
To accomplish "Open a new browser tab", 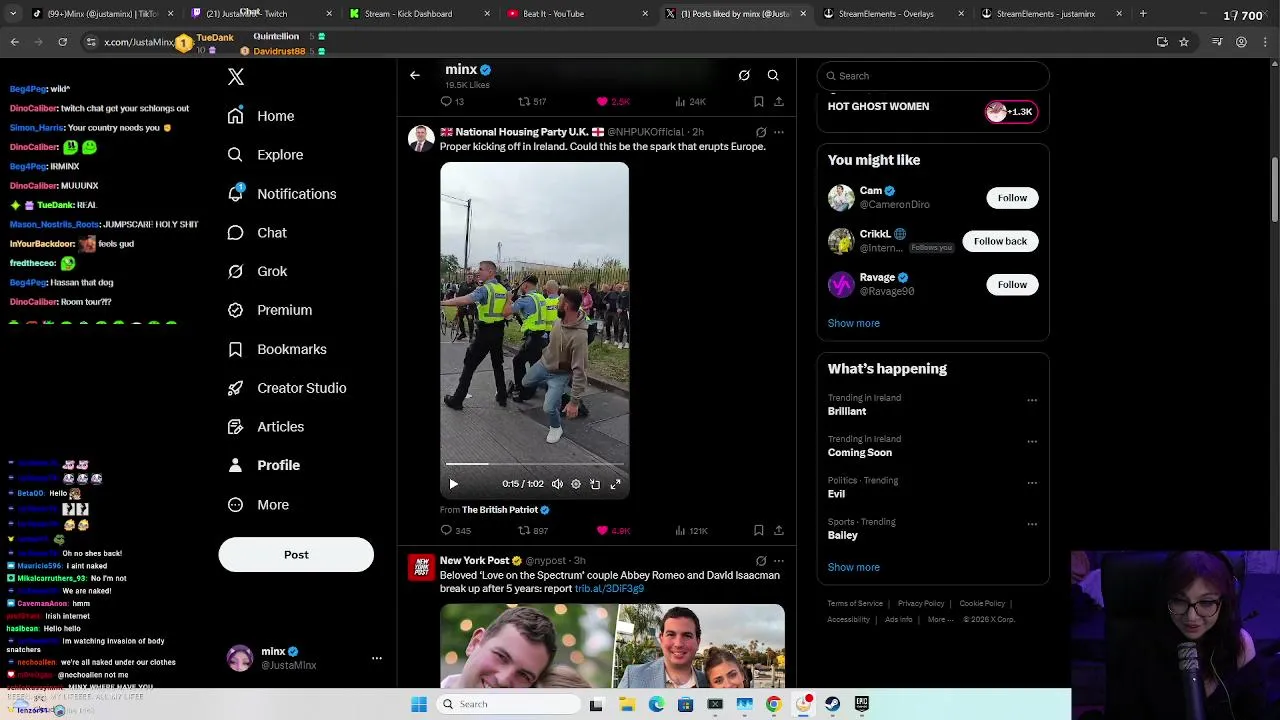I will point(1143,14).
